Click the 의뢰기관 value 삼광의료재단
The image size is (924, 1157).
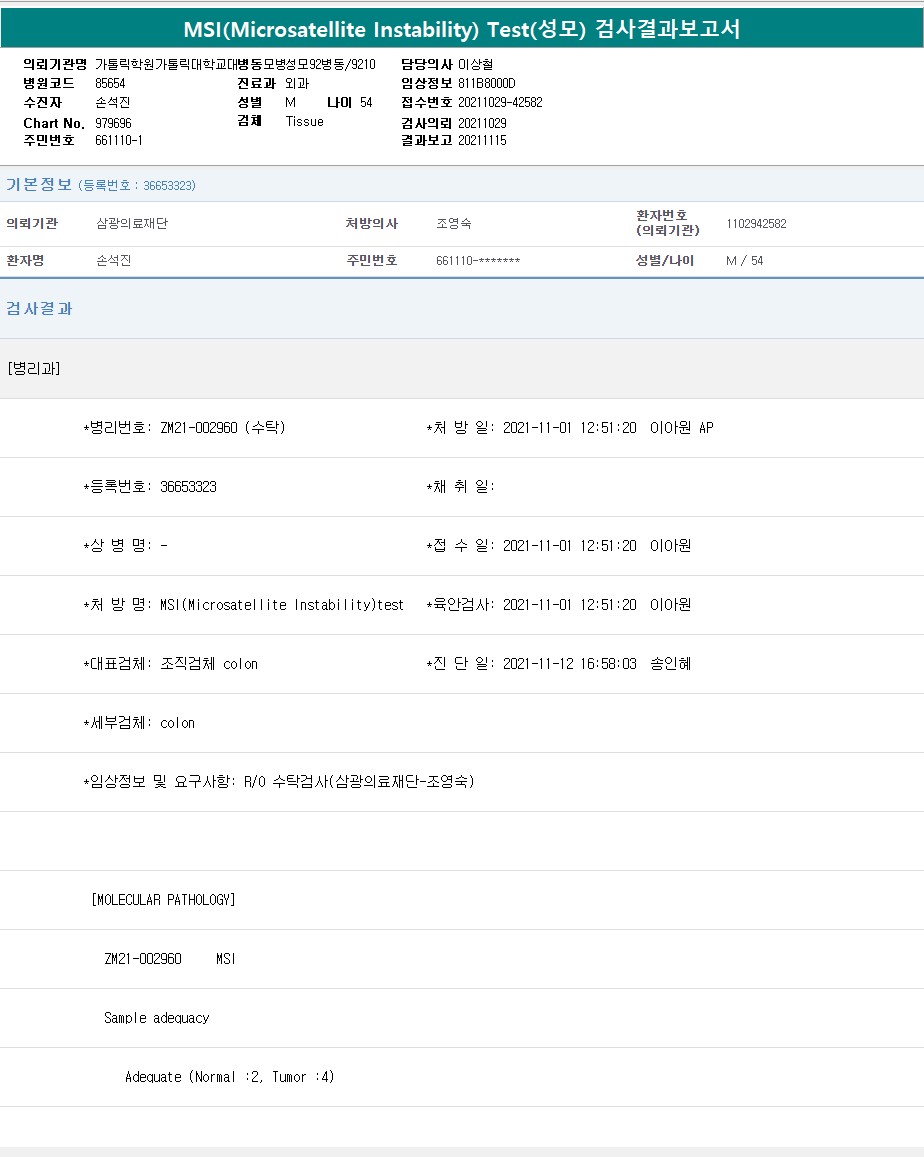click(x=131, y=224)
